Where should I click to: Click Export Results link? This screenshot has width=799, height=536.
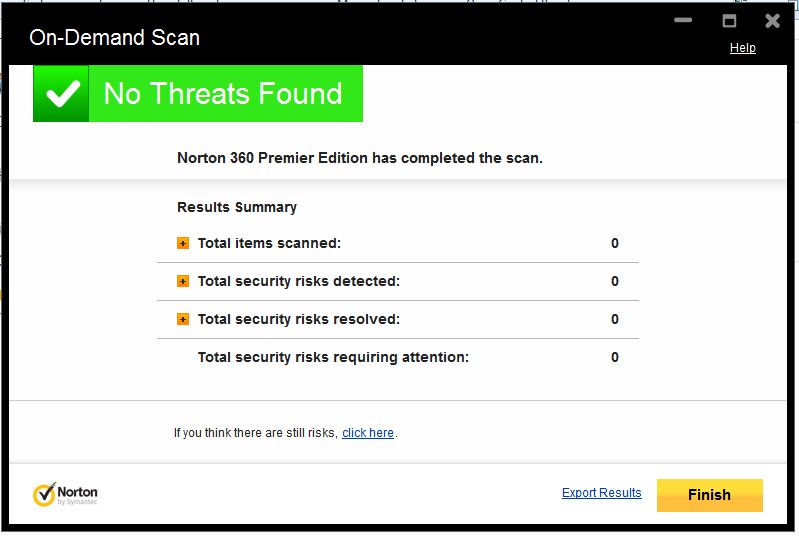(601, 493)
